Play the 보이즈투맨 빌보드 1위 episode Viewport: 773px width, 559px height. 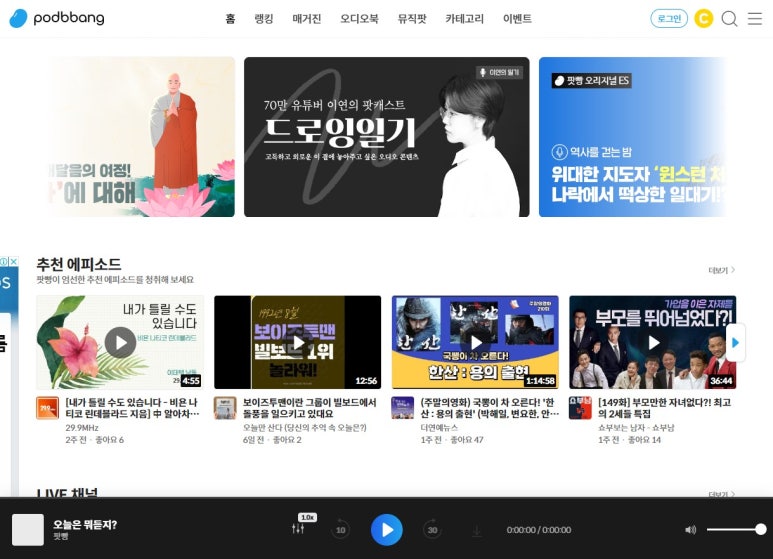298,342
